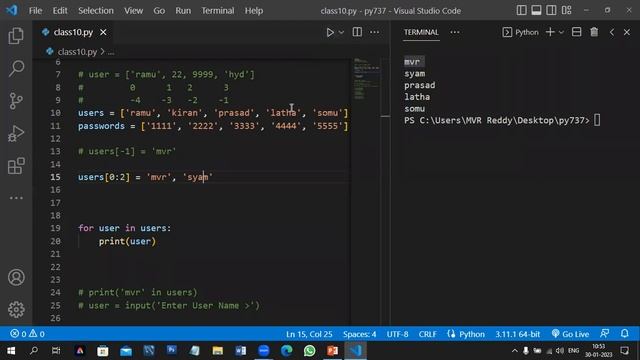Viewport: 640px width, 360px height.
Task: Click the Python terminal profile label
Action: click(520, 32)
